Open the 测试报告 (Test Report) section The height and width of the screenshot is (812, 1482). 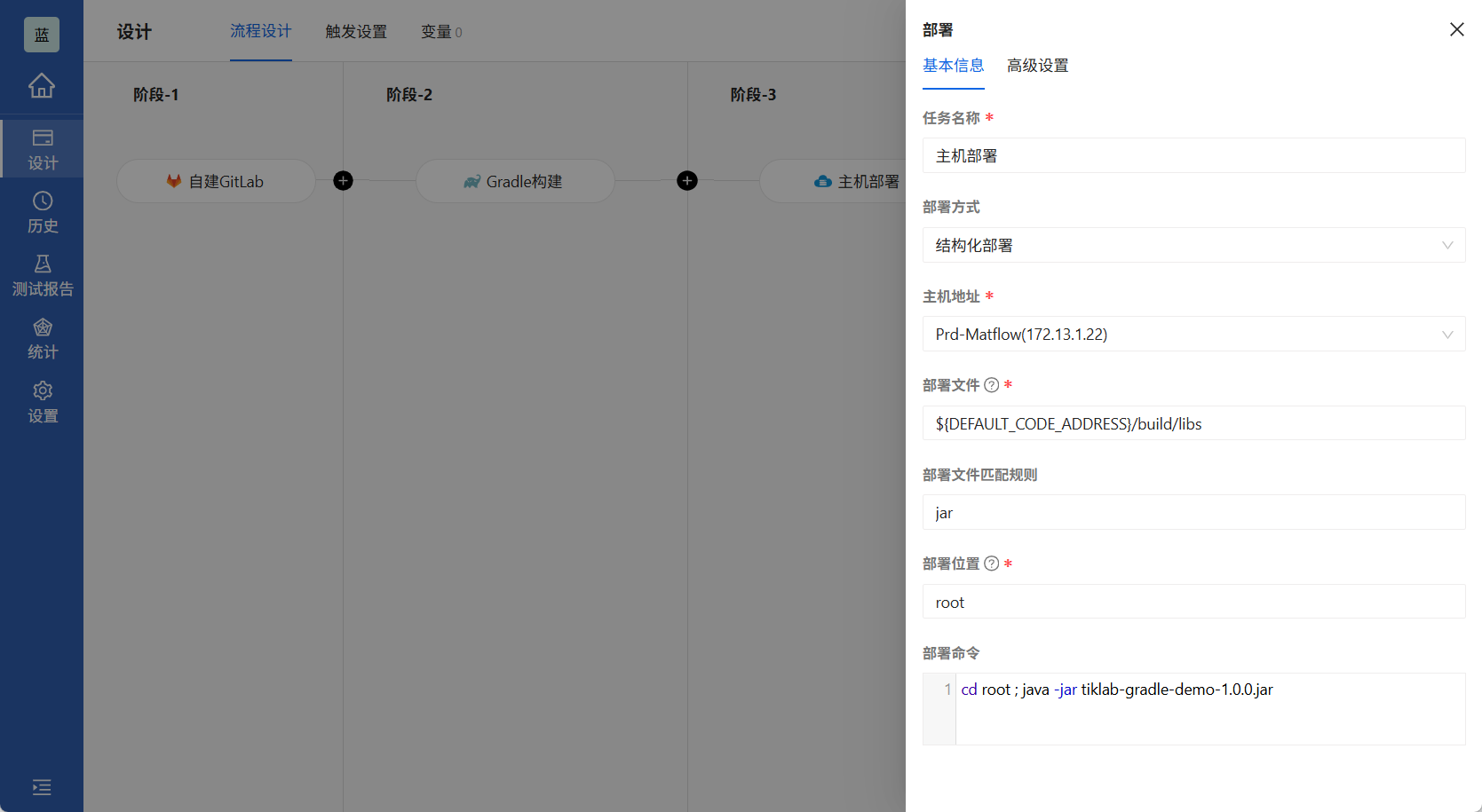(x=41, y=274)
